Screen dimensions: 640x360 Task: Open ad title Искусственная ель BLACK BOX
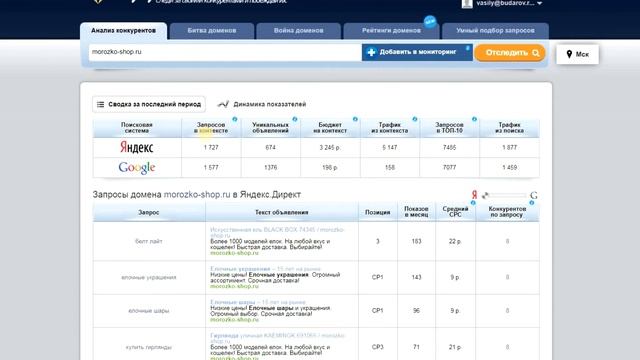[277, 232]
